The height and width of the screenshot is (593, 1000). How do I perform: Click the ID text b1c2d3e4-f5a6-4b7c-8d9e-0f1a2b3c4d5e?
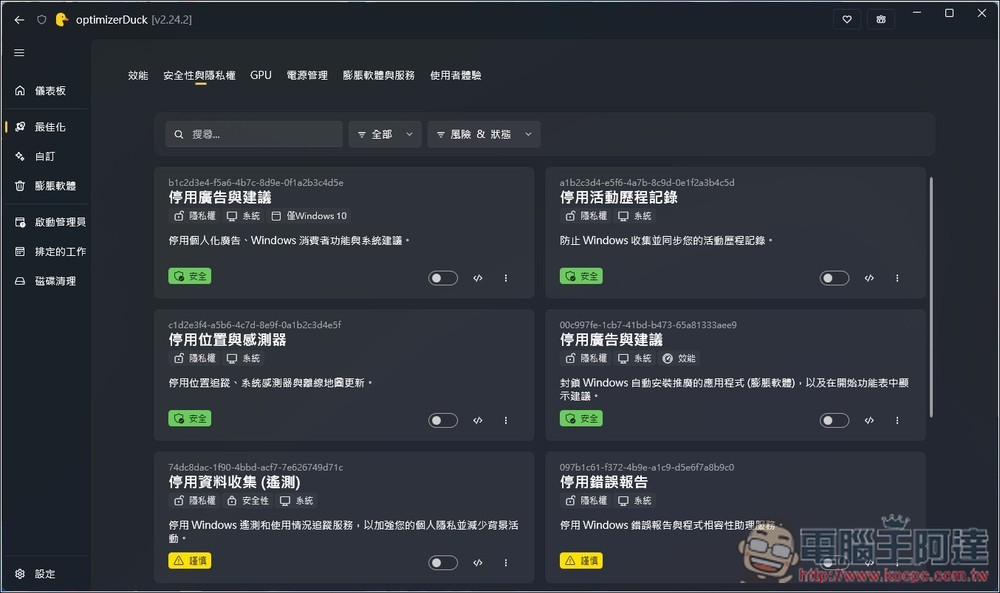(x=256, y=182)
